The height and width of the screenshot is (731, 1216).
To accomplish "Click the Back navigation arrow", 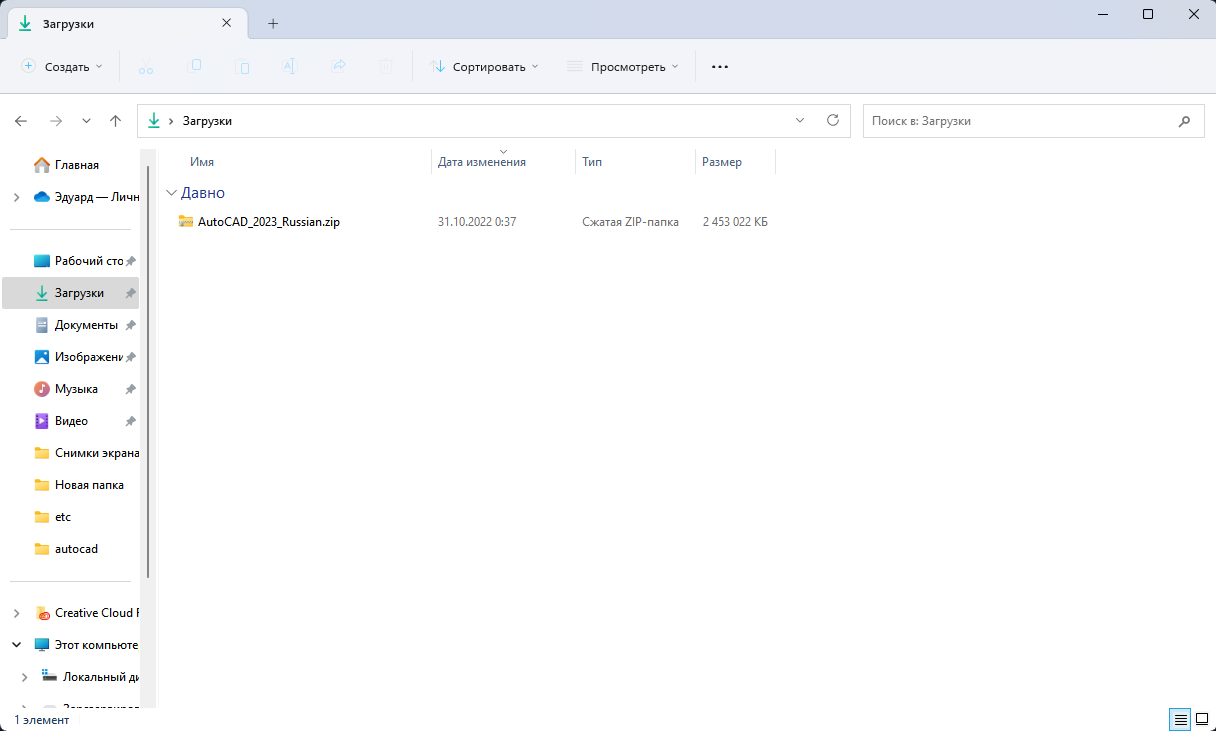I will [x=21, y=121].
